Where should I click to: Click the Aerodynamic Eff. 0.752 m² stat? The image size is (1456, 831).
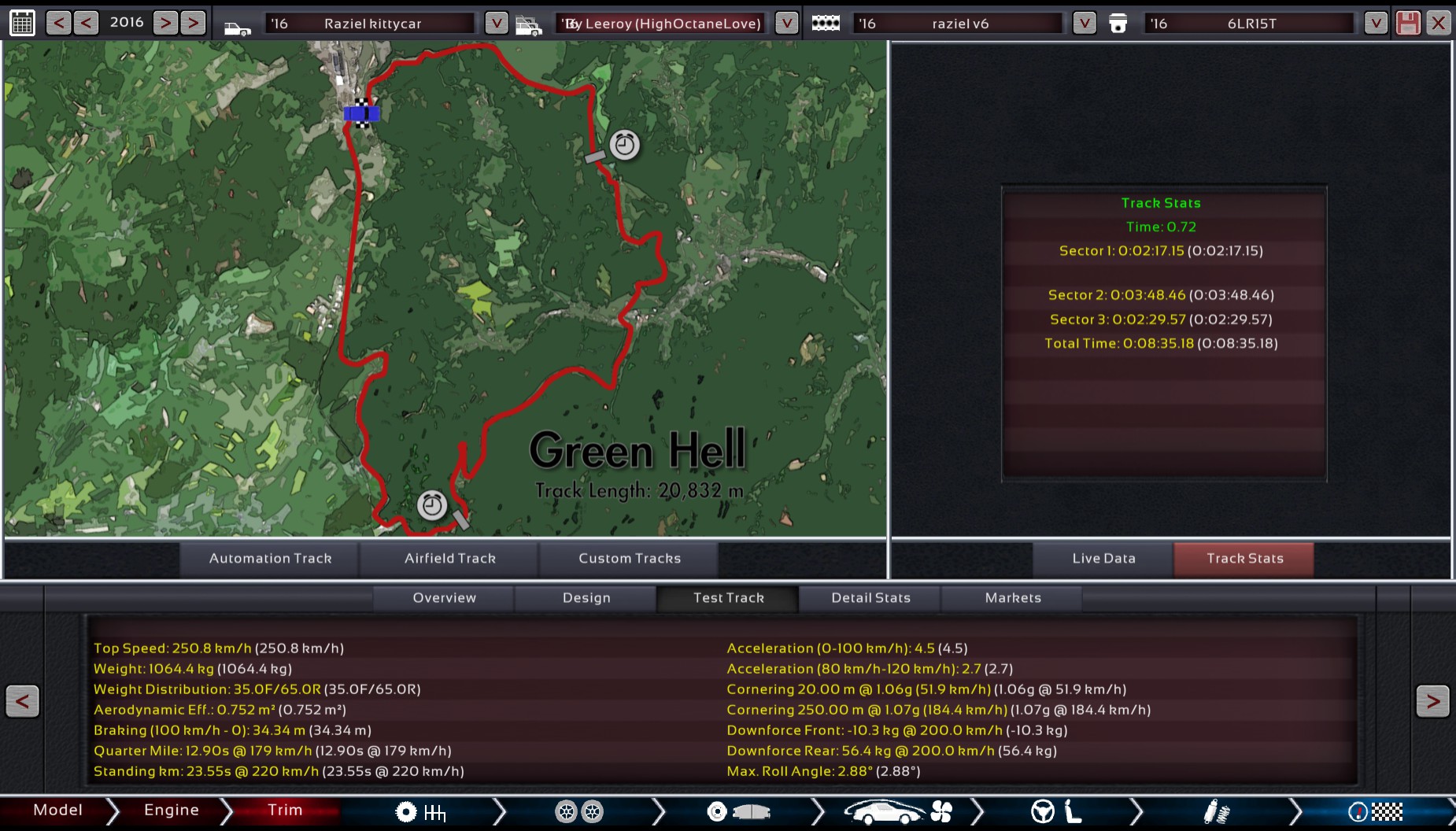pos(220,710)
